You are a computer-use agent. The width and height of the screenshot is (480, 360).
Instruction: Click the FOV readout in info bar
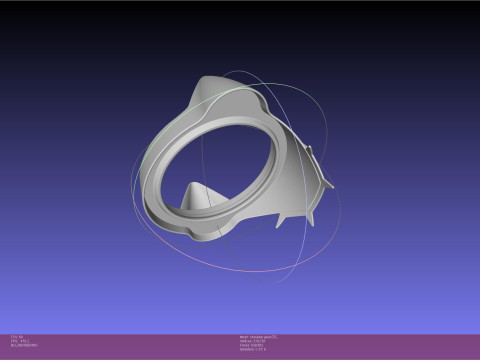pyautogui.click(x=17, y=337)
